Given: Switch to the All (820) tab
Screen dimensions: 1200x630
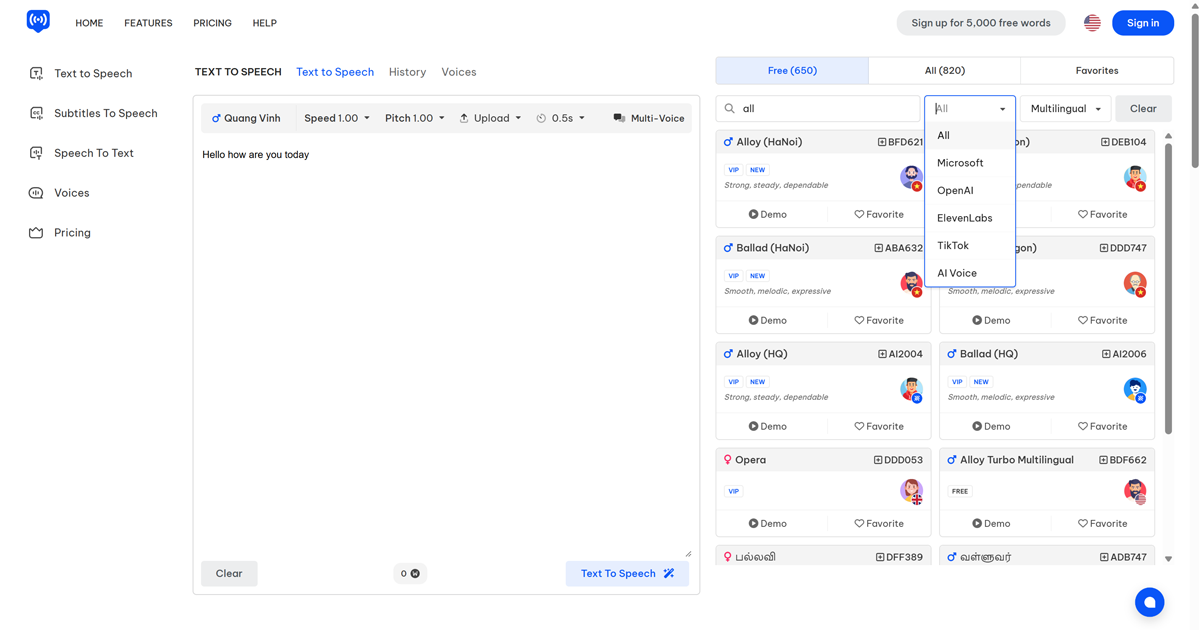Looking at the screenshot, I should 944,71.
